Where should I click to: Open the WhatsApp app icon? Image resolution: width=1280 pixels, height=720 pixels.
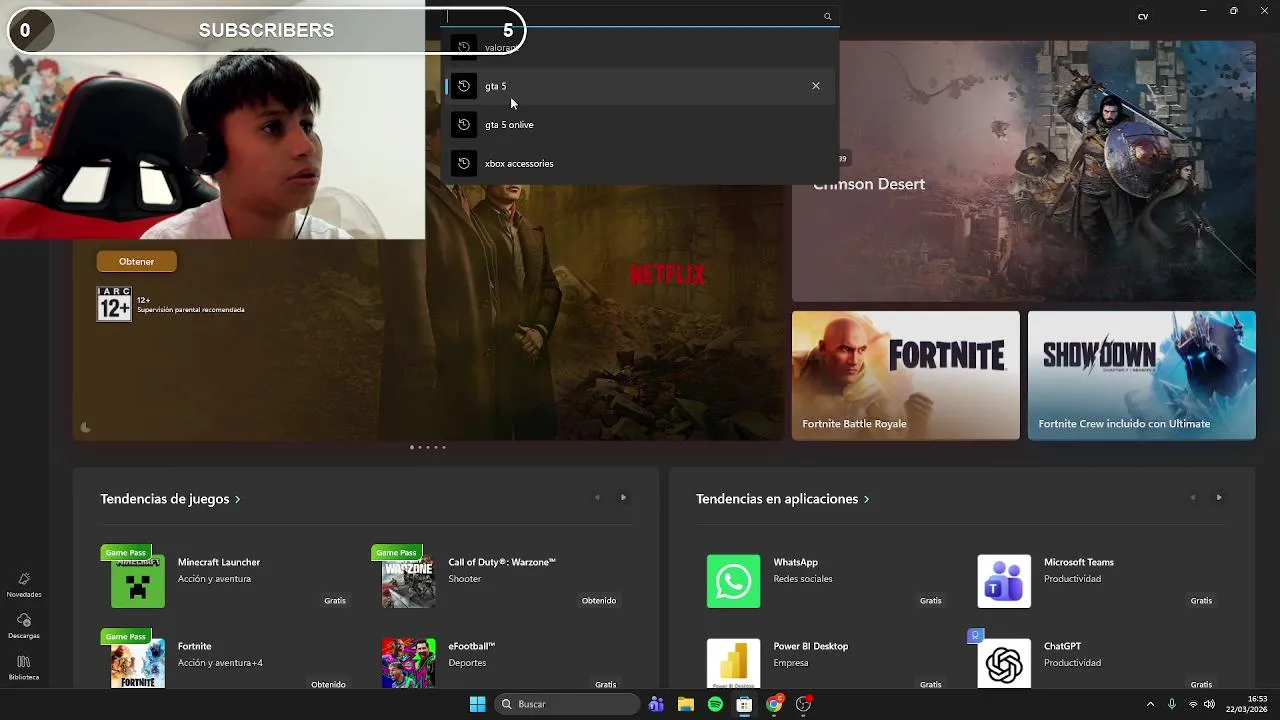pyautogui.click(x=734, y=581)
